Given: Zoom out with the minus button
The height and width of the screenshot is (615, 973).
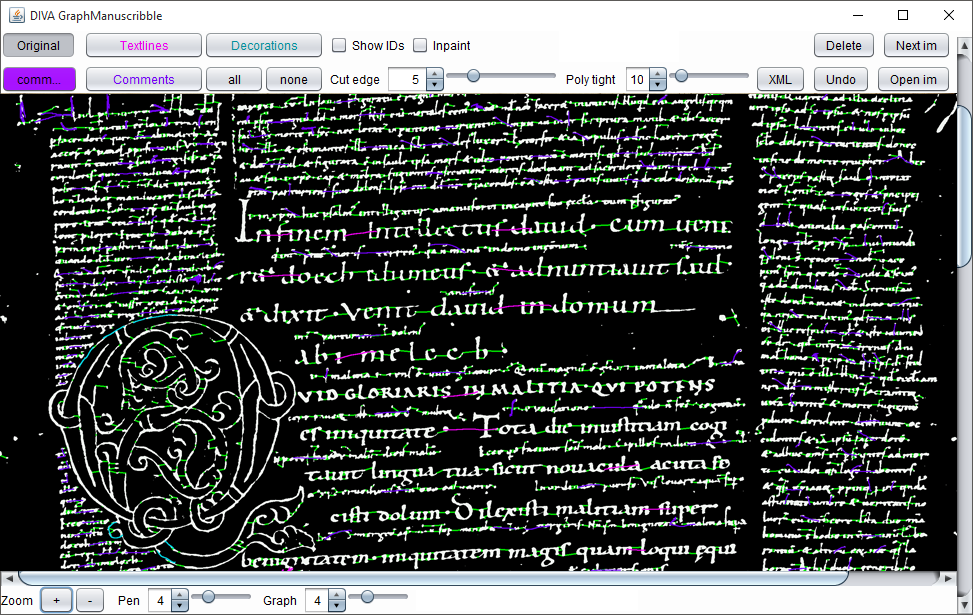Looking at the screenshot, I should [90, 600].
